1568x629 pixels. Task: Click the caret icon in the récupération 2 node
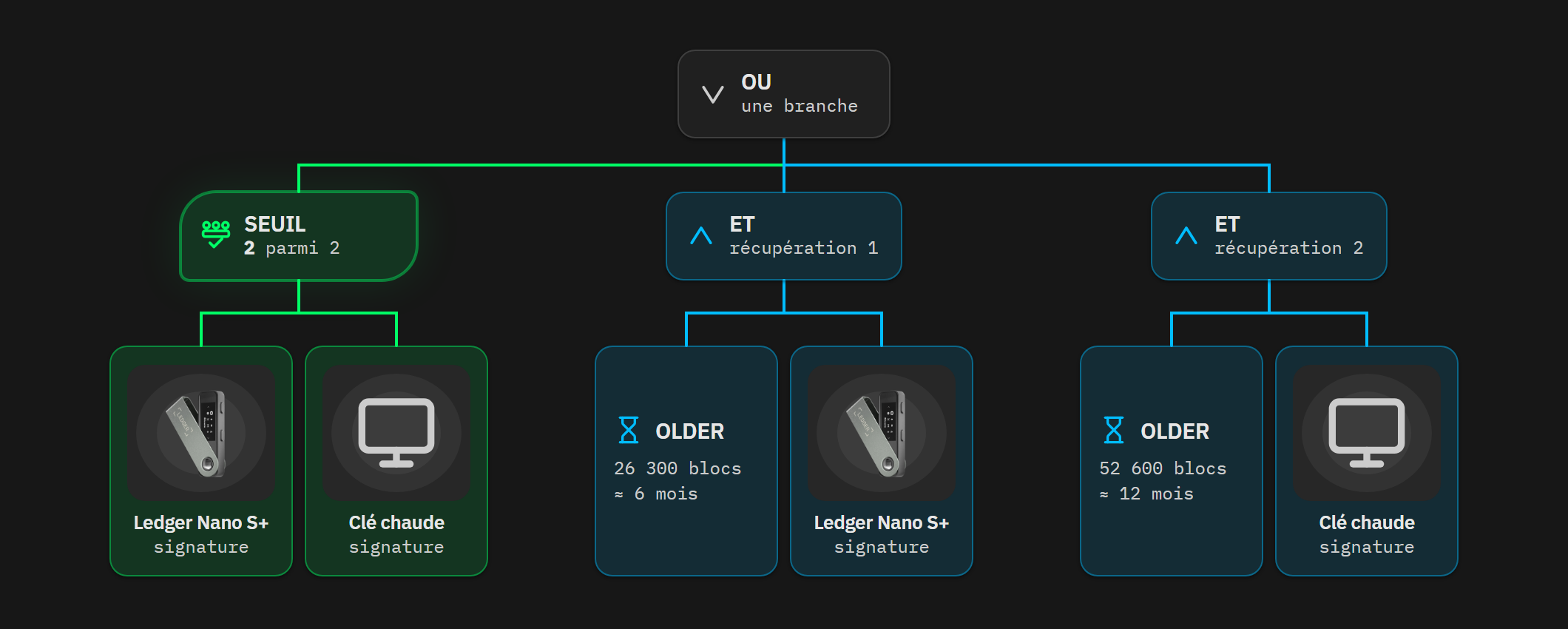coord(1186,235)
